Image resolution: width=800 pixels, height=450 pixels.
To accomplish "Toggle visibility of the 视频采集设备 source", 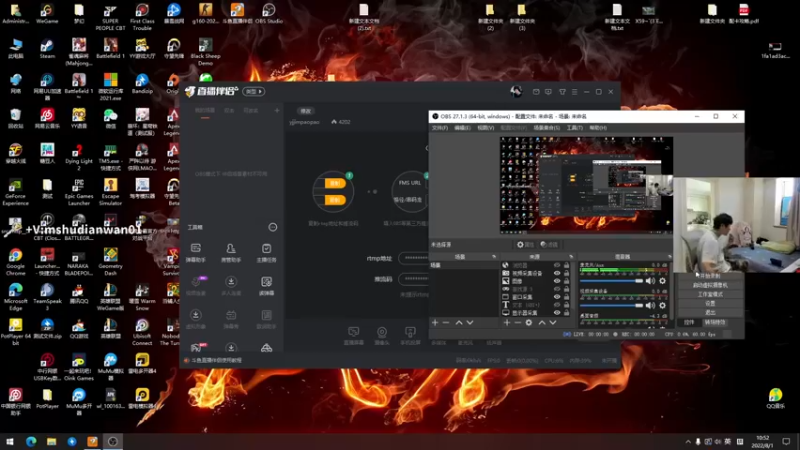I will tap(557, 273).
